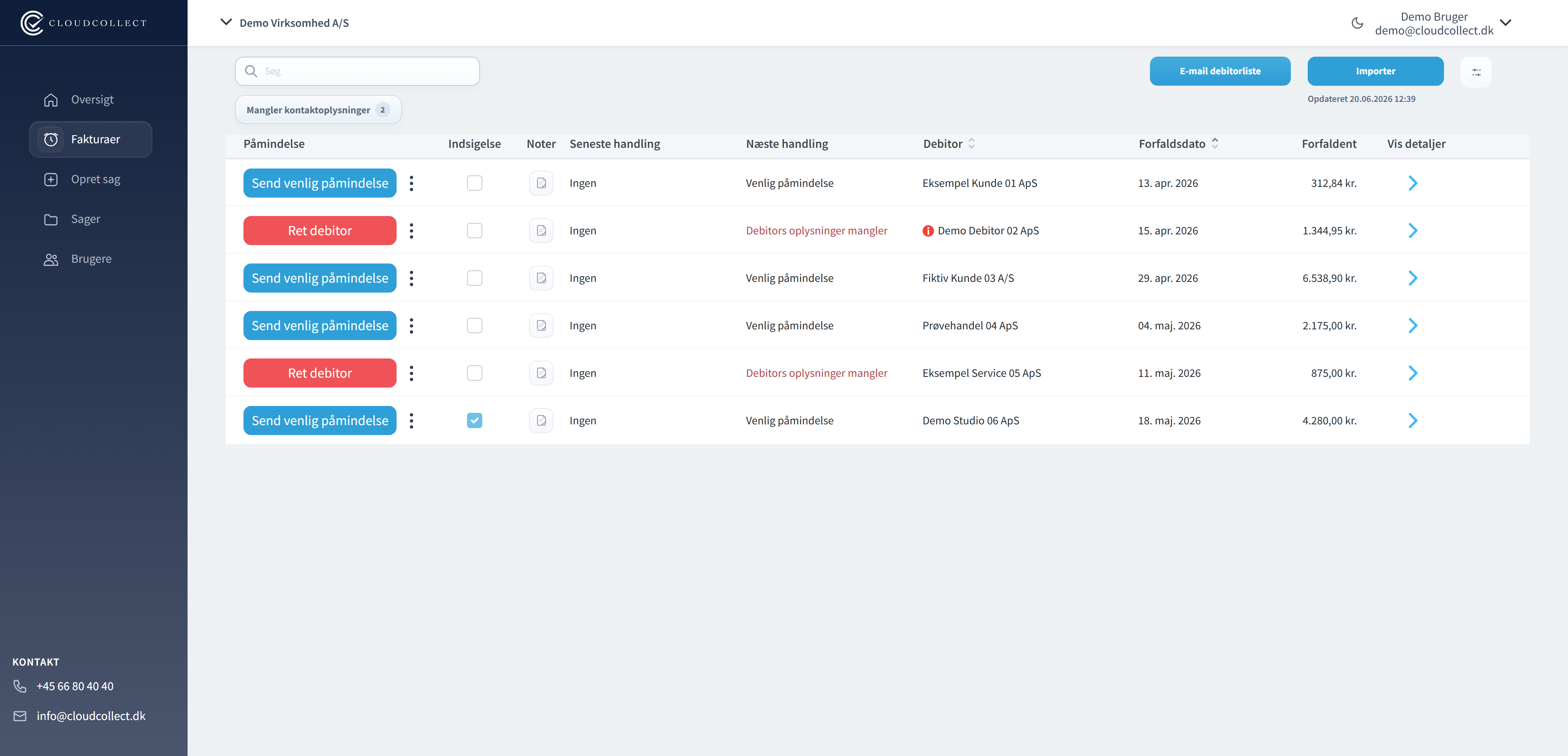
Task: Open Brugere in the sidebar
Action: 91,260
